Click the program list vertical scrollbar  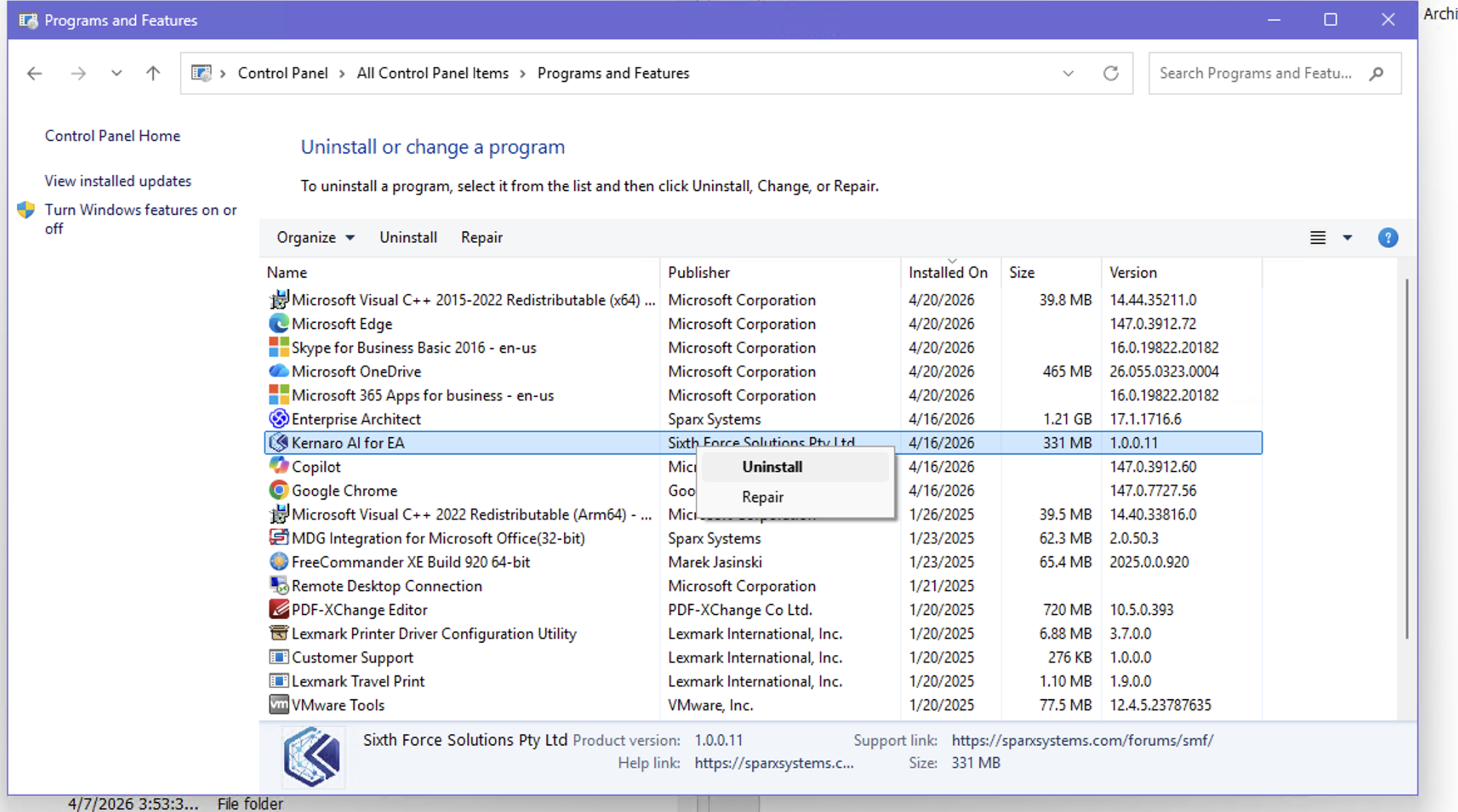tap(1407, 460)
